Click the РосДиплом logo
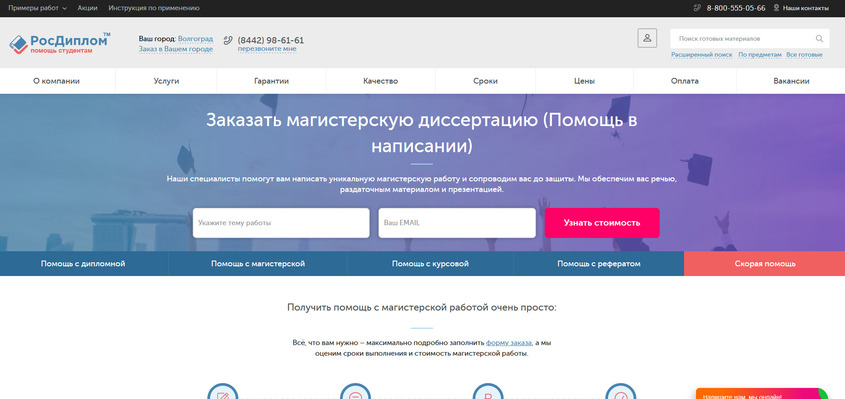845x399 pixels. pyautogui.click(x=60, y=43)
